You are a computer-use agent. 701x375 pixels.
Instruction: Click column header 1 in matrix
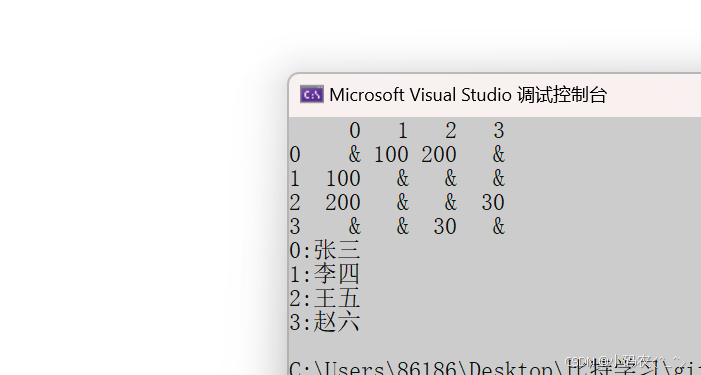tap(403, 131)
